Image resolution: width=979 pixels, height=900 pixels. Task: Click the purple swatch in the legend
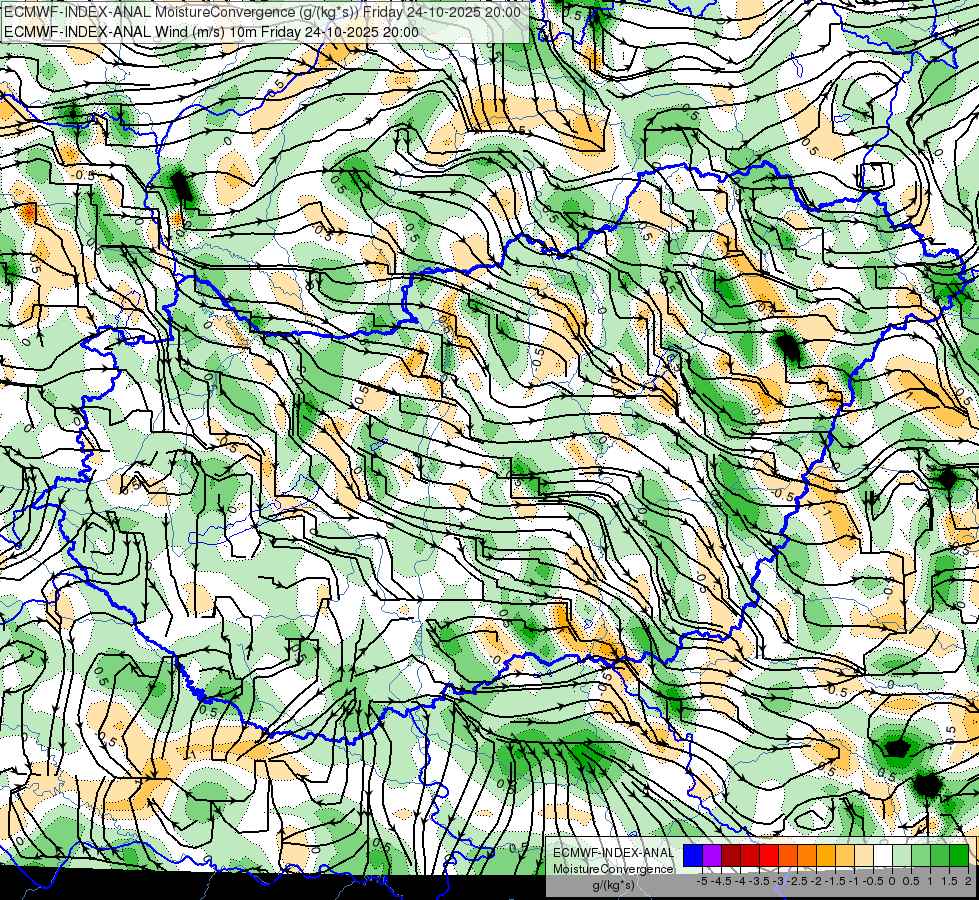tap(712, 856)
